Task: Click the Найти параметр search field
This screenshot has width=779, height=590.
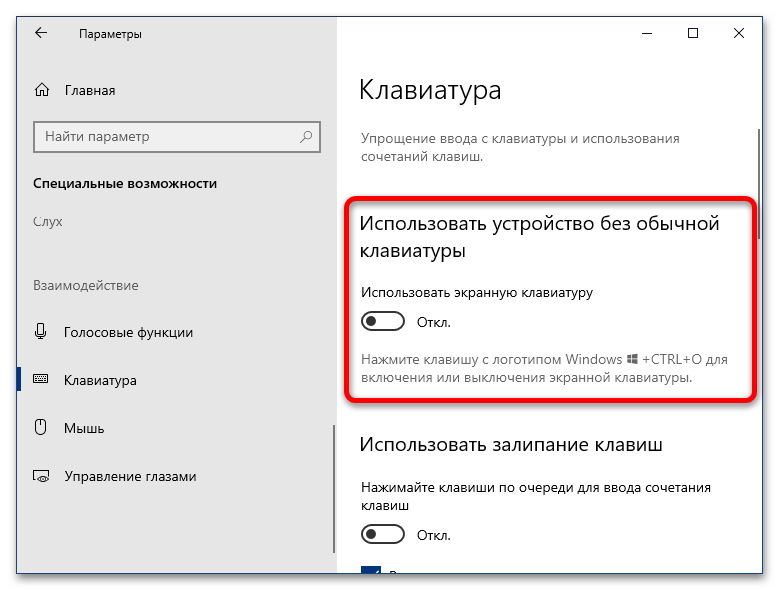Action: click(x=177, y=137)
